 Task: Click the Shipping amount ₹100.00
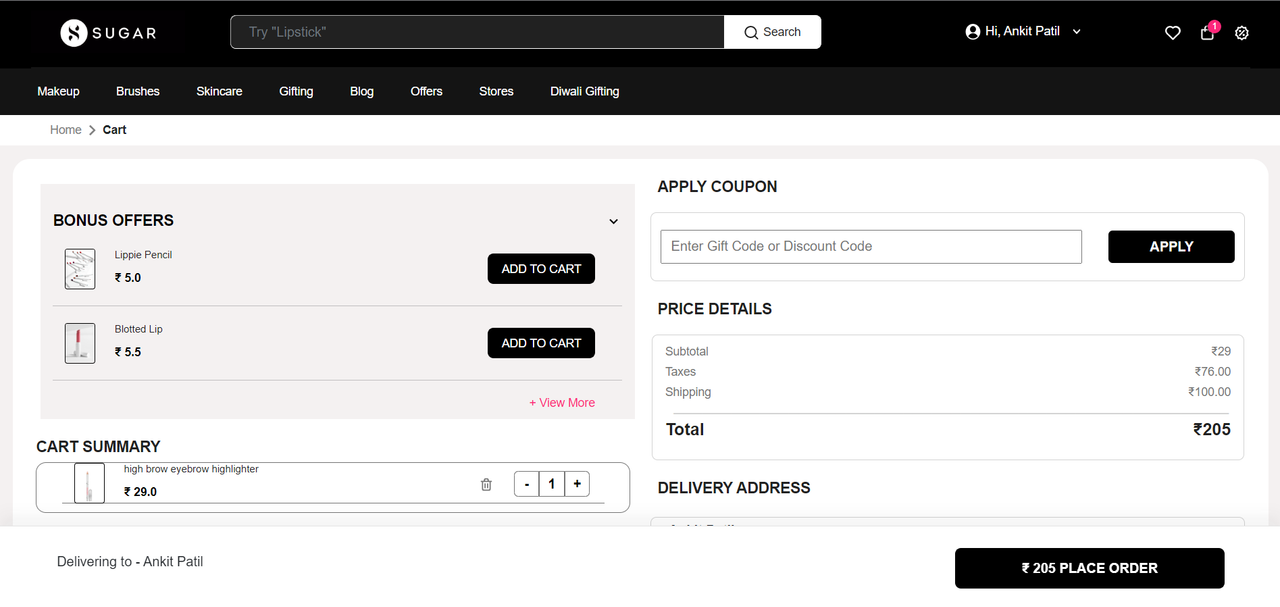(1210, 392)
